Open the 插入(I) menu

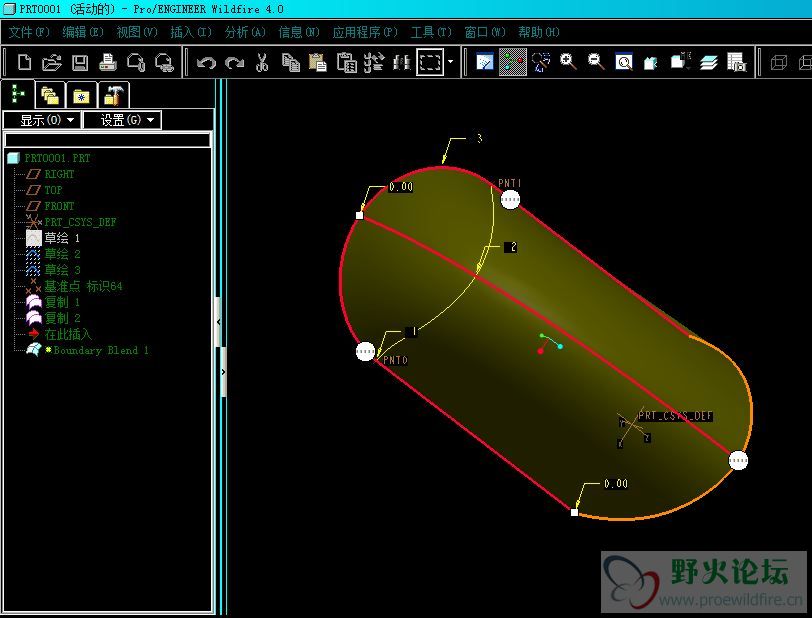point(191,32)
